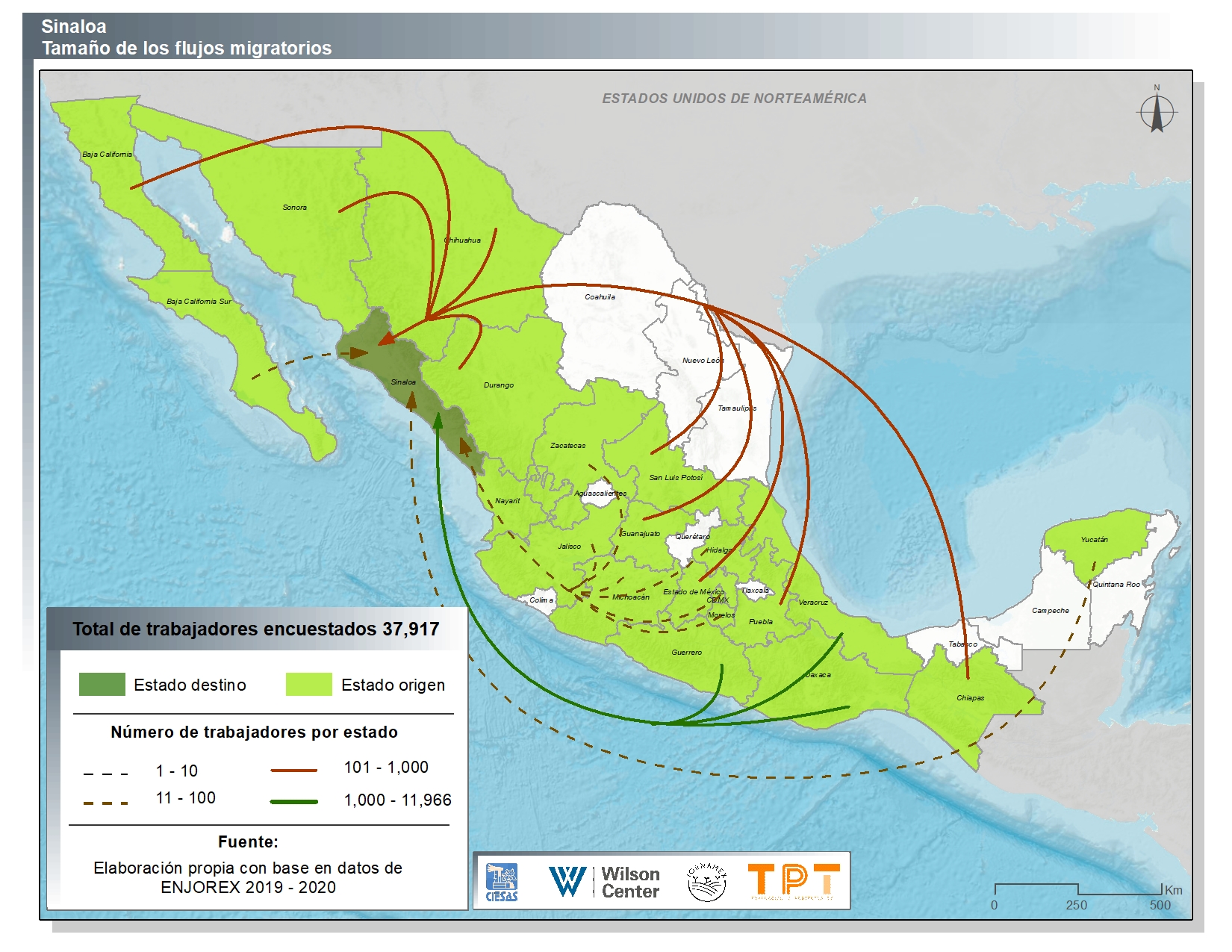Click the Estado destino dark green swatch
The height and width of the screenshot is (952, 1232).
click(x=102, y=685)
